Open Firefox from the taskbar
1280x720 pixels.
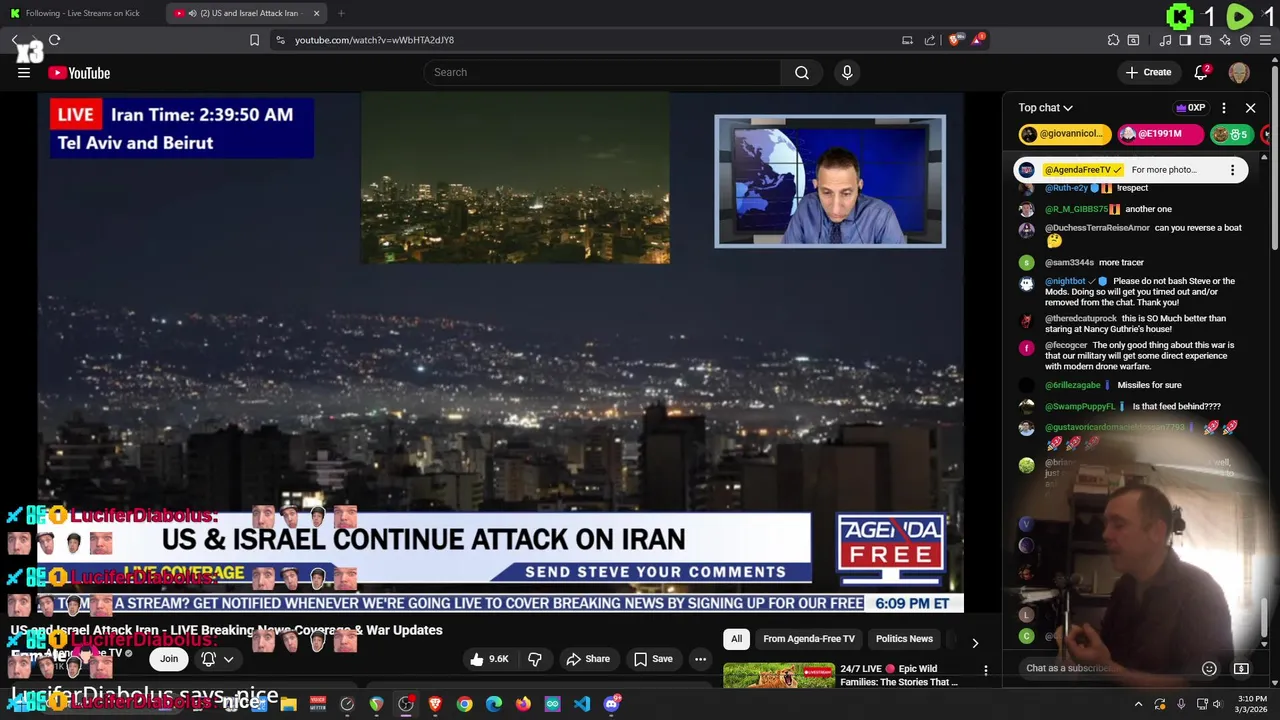[523, 704]
